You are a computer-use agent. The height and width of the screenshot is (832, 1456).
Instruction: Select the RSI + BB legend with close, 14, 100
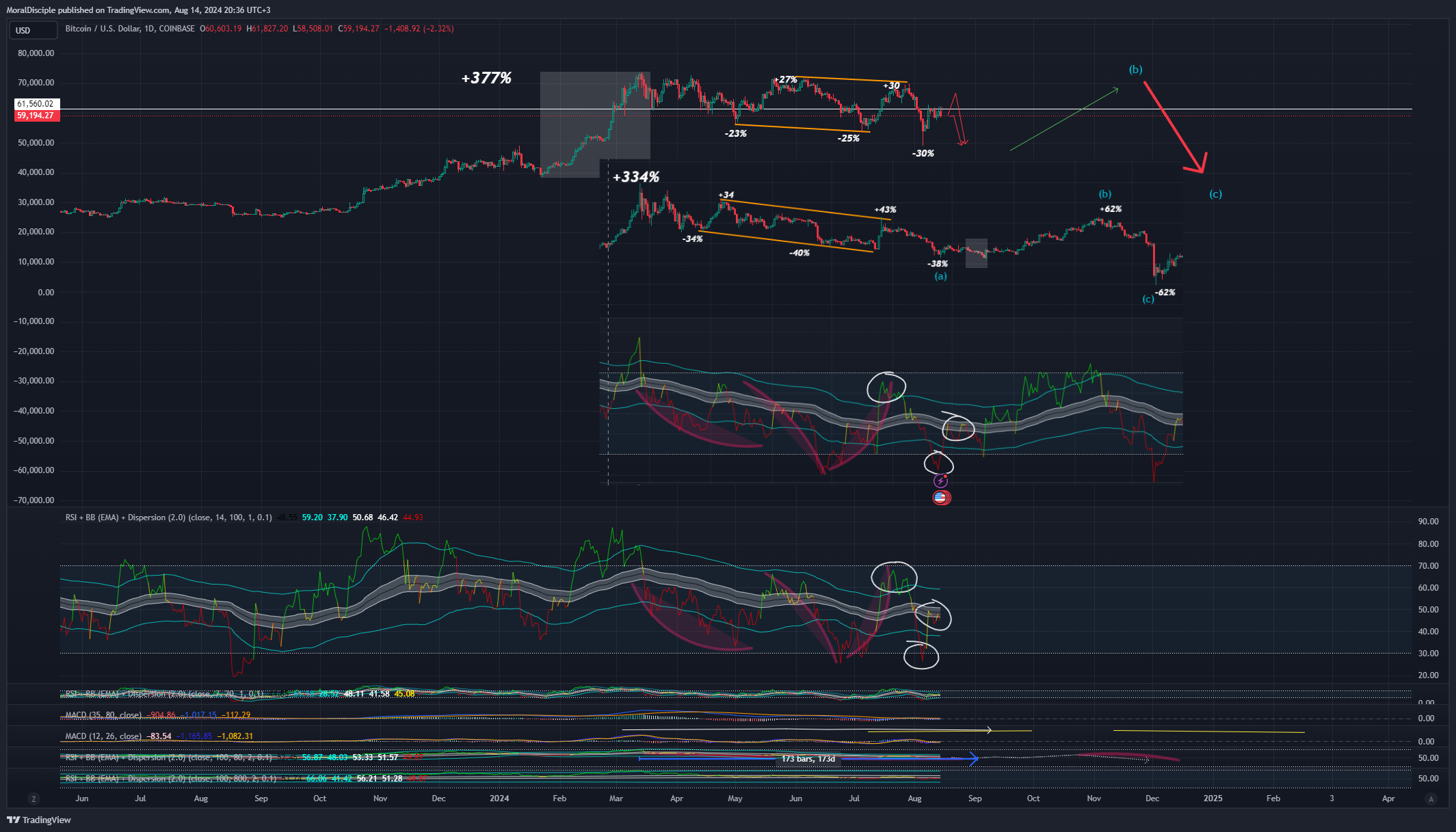pos(168,518)
